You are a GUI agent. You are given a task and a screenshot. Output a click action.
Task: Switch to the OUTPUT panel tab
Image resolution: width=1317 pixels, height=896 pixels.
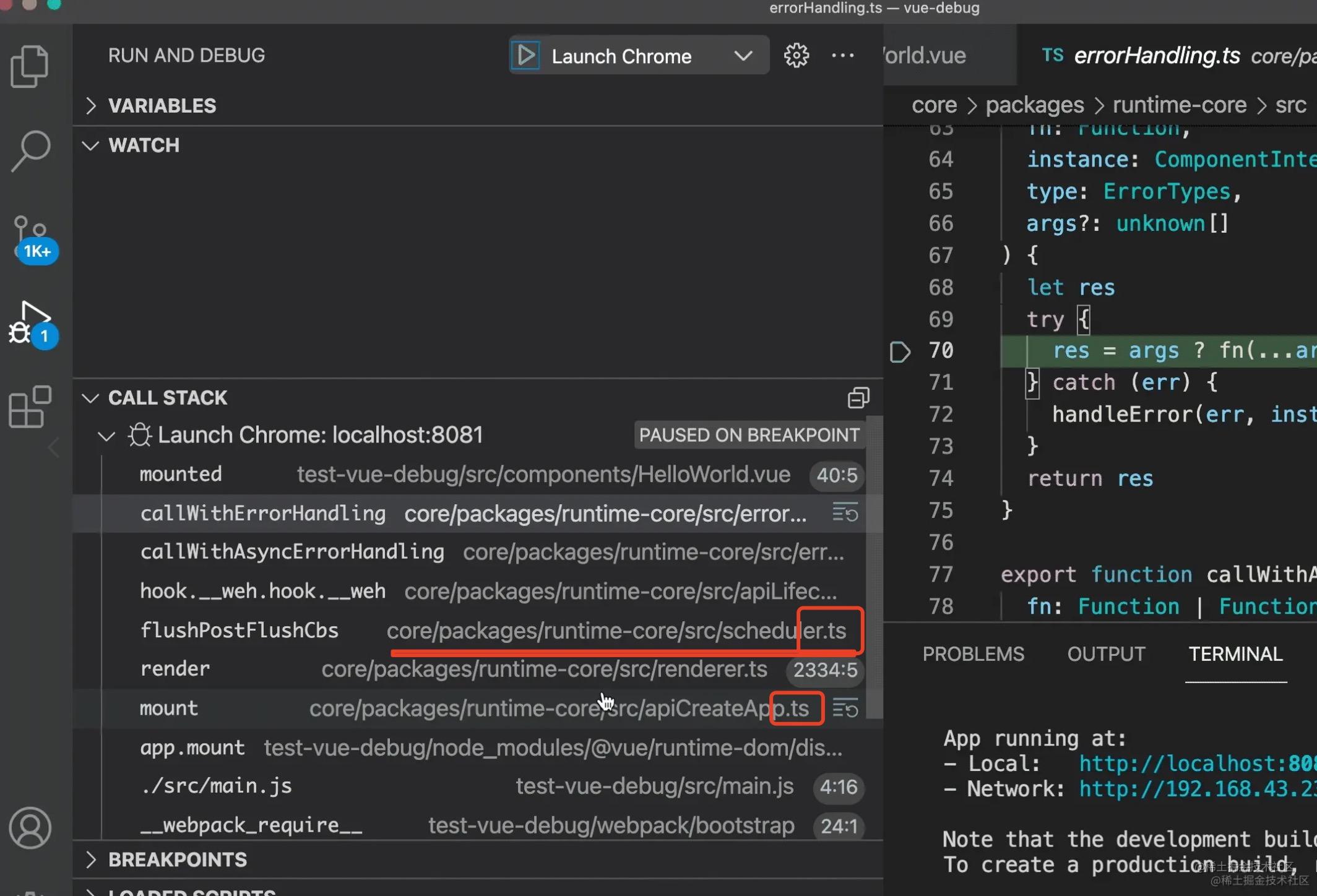[1106, 654]
